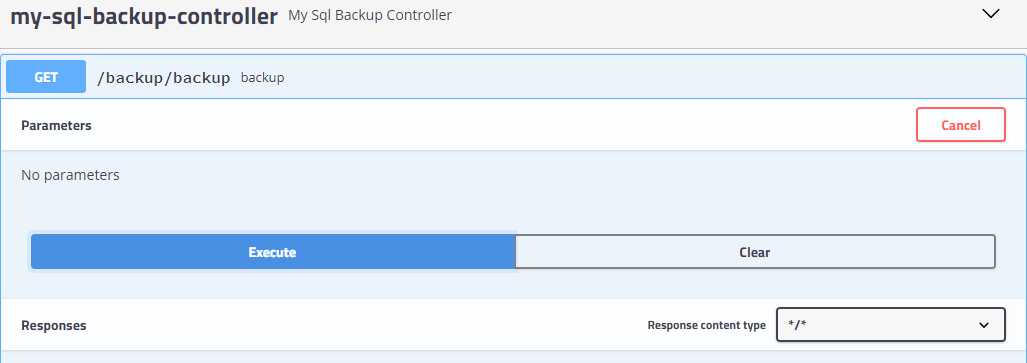Click the blue GET method badge
The height and width of the screenshot is (363, 1027).
pos(46,77)
